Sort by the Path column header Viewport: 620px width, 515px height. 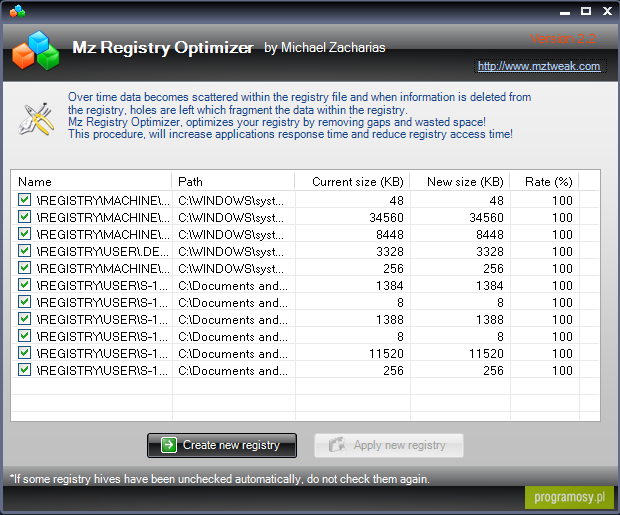233,182
